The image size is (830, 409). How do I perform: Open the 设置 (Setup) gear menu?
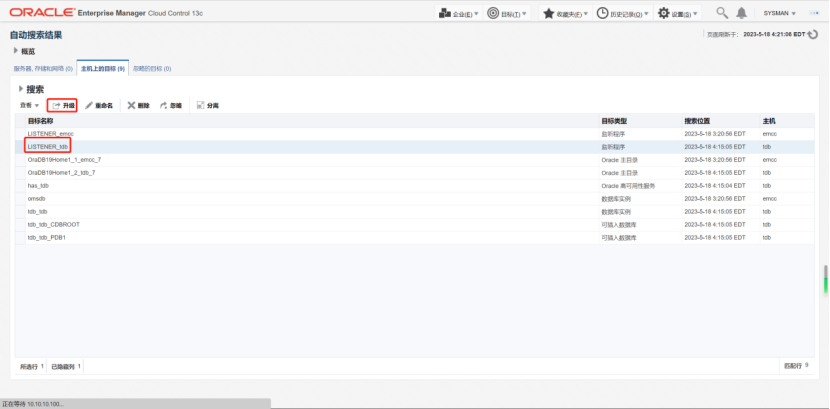tap(678, 13)
